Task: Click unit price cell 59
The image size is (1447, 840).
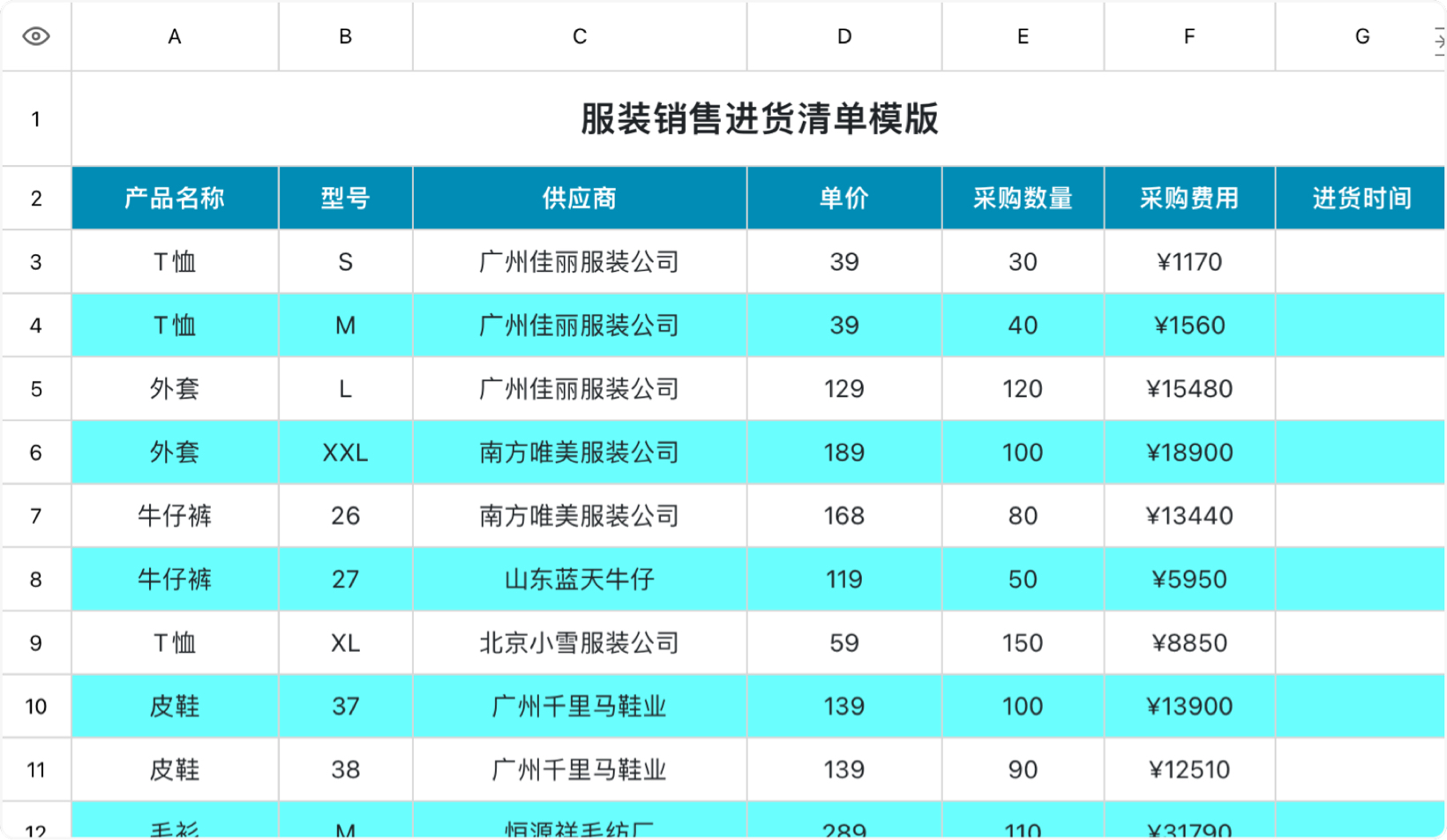Action: [844, 643]
